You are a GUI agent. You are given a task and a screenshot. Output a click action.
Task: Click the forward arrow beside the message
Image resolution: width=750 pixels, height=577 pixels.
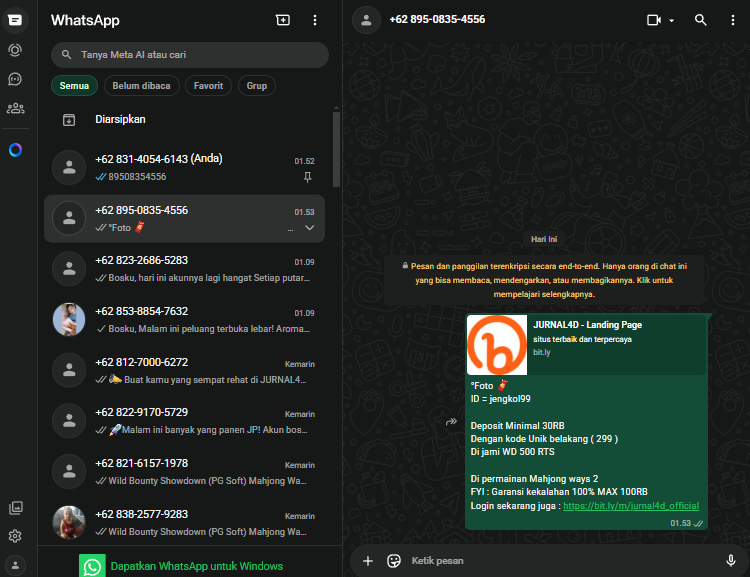451,422
